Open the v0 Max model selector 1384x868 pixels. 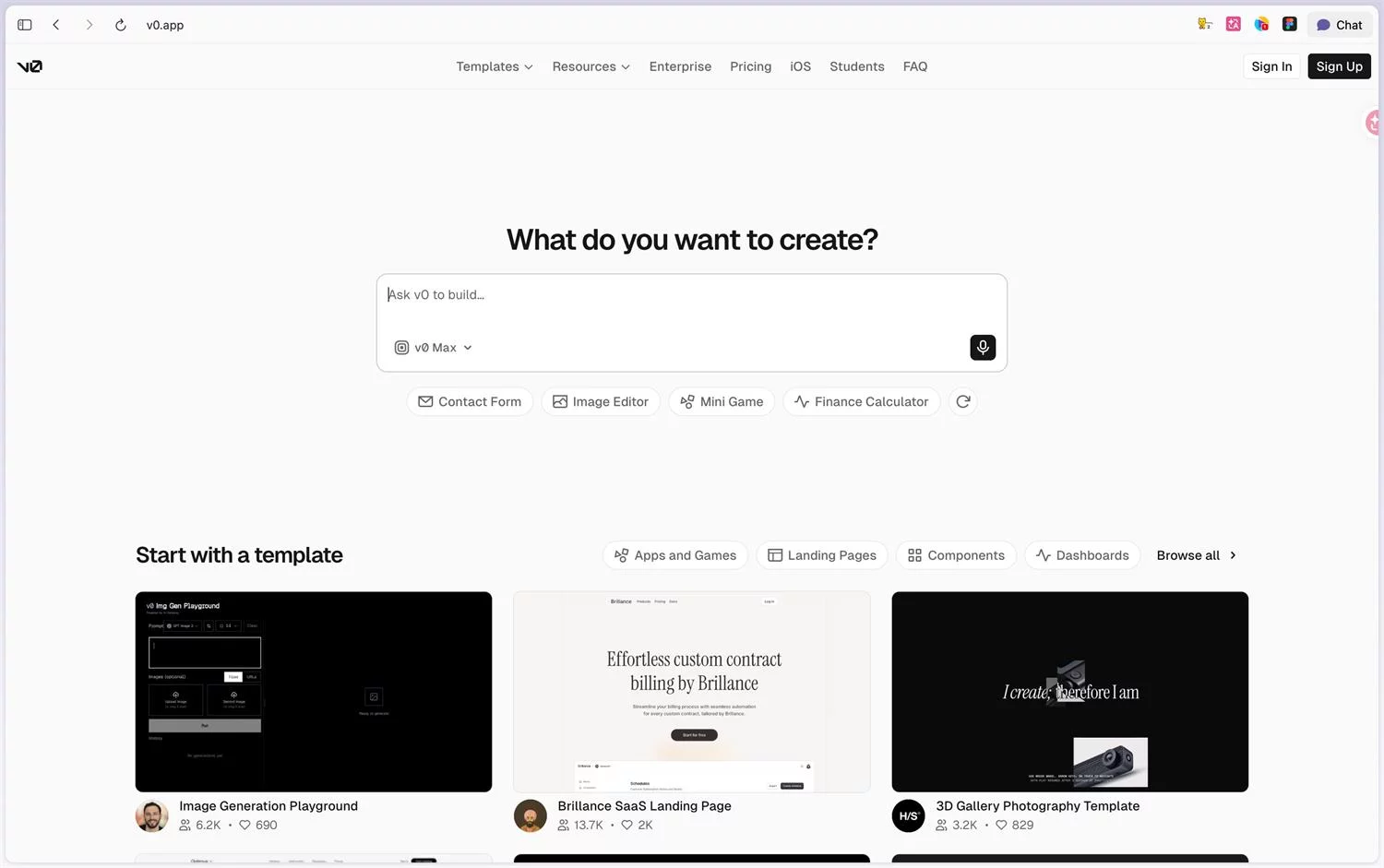pos(434,348)
